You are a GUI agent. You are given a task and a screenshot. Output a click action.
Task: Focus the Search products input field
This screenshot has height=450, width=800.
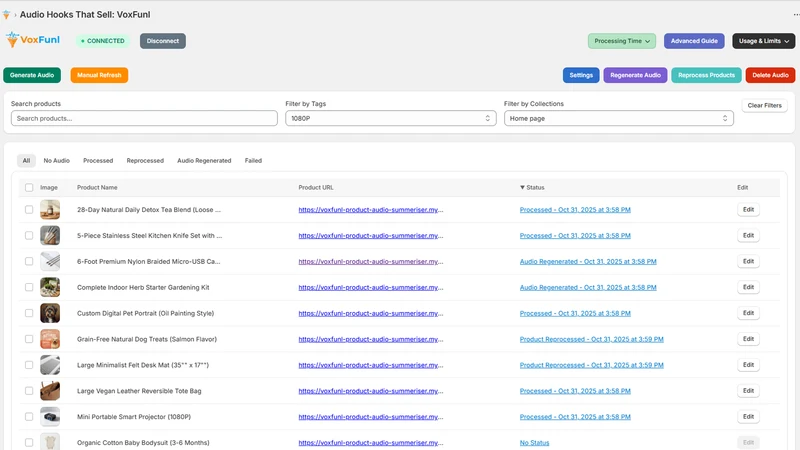(144, 118)
